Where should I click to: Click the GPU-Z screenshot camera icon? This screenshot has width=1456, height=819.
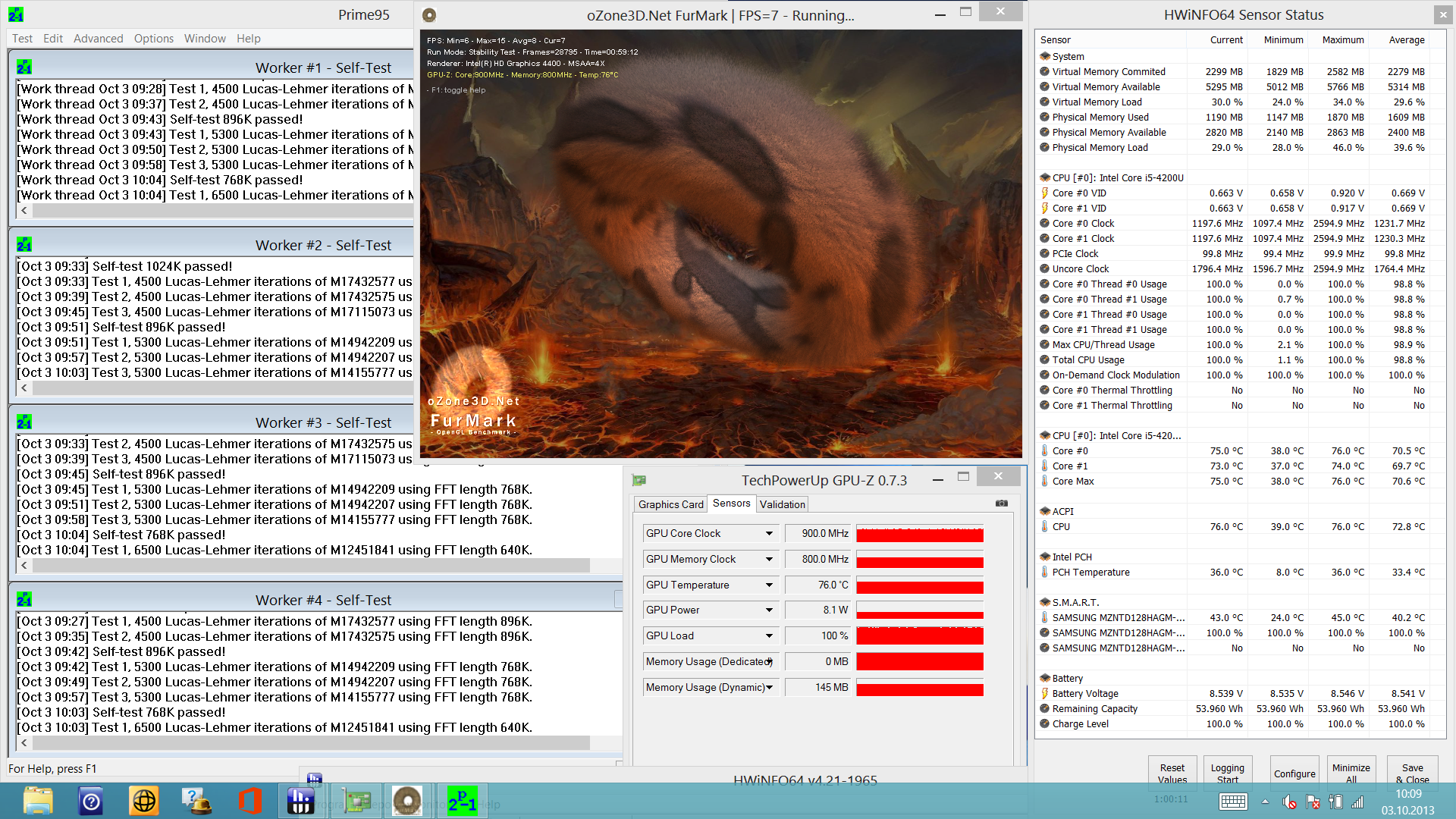[x=1001, y=504]
